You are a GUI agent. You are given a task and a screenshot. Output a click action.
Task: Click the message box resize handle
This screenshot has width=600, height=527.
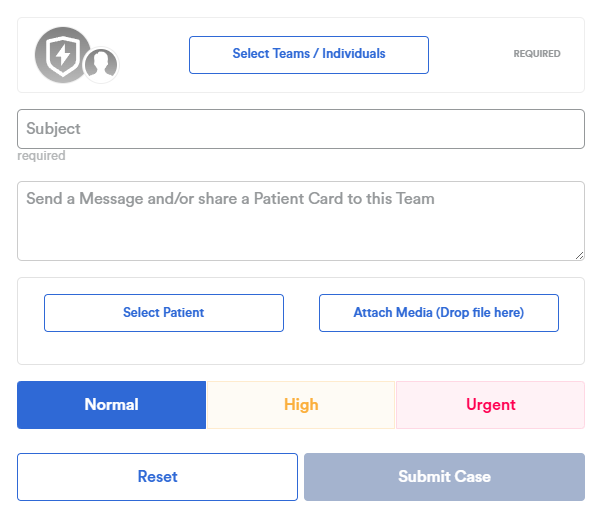(x=579, y=256)
